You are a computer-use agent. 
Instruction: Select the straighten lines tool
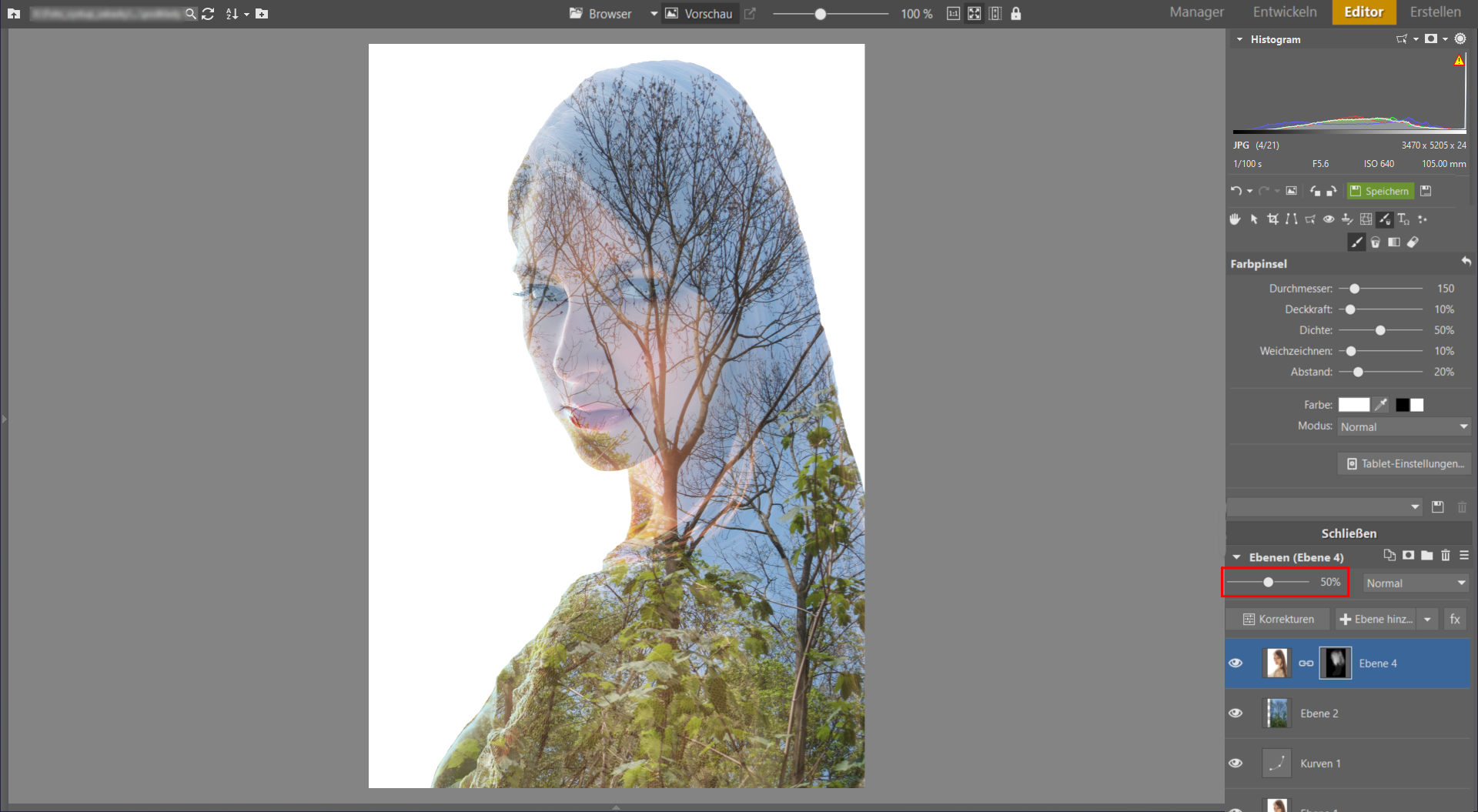(1291, 219)
